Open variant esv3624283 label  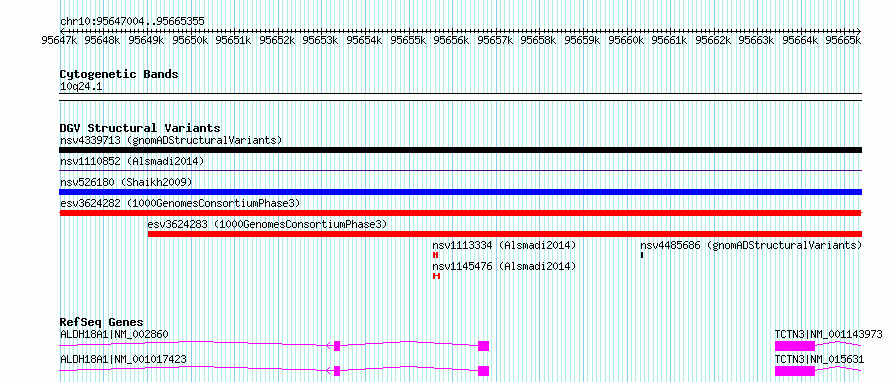coord(267,224)
